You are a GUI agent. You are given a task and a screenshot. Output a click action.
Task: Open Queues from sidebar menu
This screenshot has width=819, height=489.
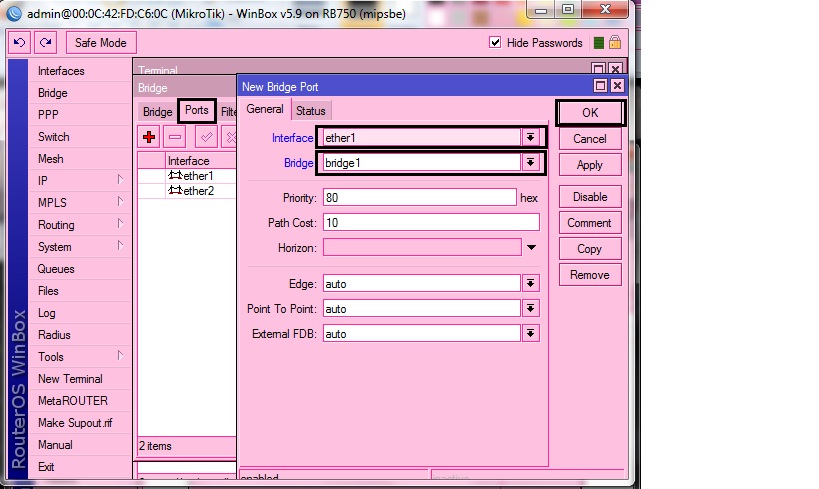[x=56, y=269]
